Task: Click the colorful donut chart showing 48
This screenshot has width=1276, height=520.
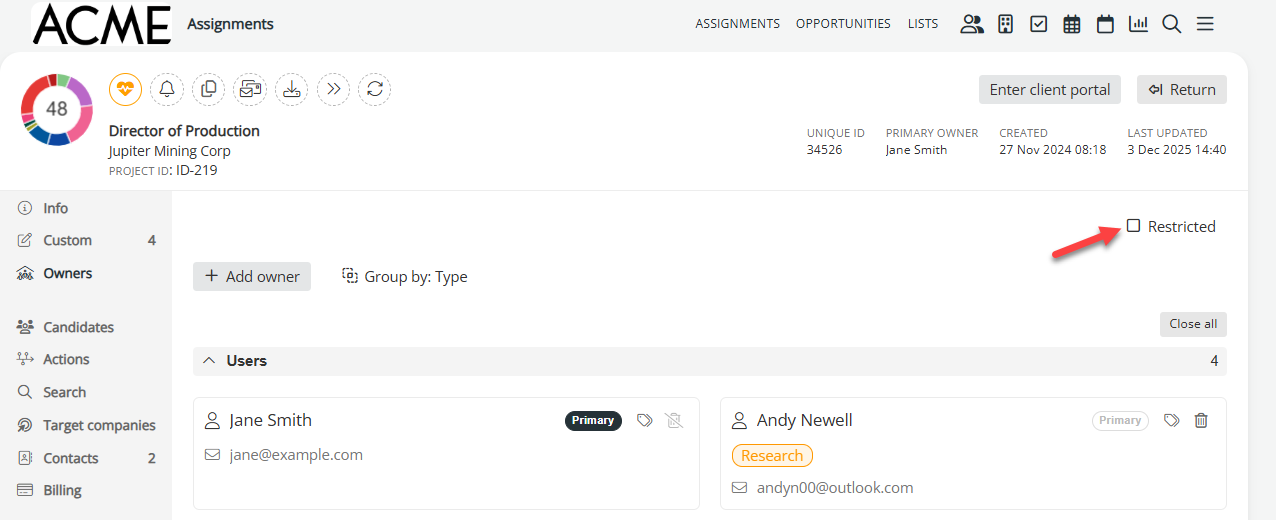Action: (57, 109)
